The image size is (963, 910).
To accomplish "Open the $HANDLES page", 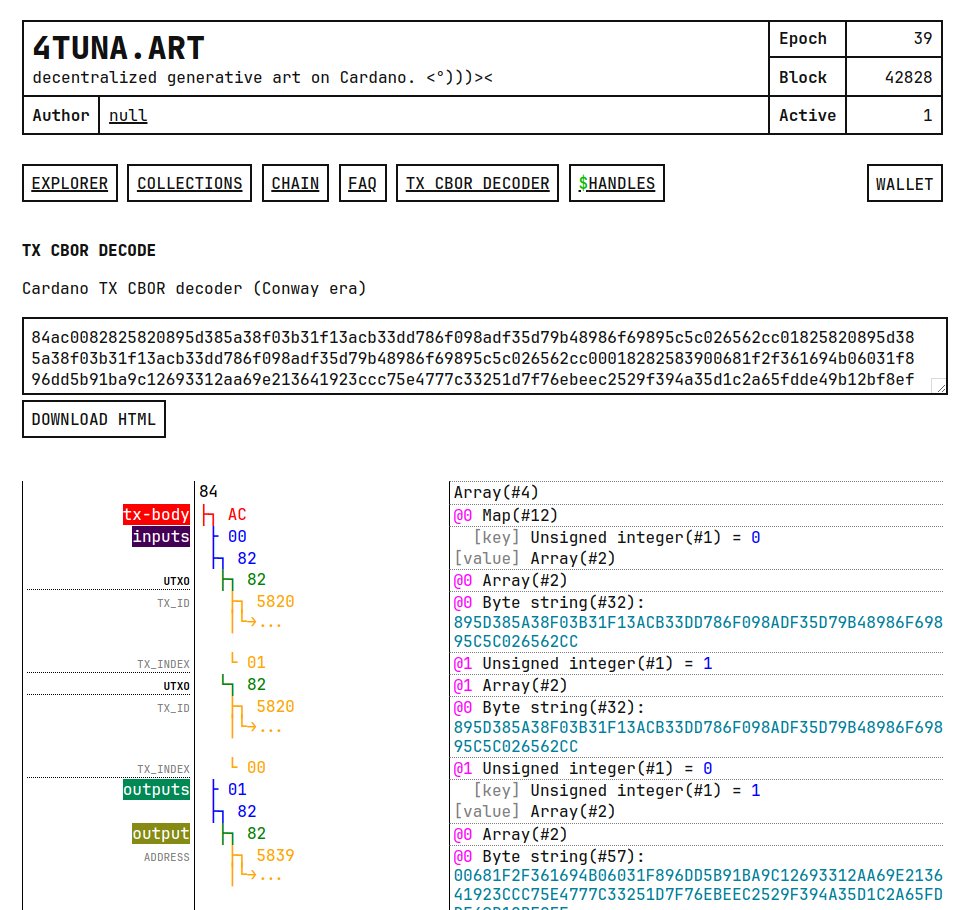I will click(x=617, y=183).
